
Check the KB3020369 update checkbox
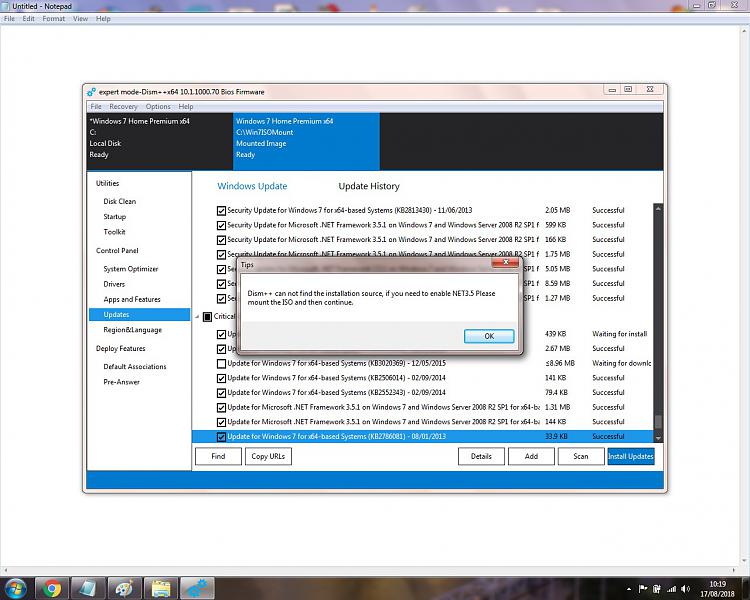tap(221, 364)
